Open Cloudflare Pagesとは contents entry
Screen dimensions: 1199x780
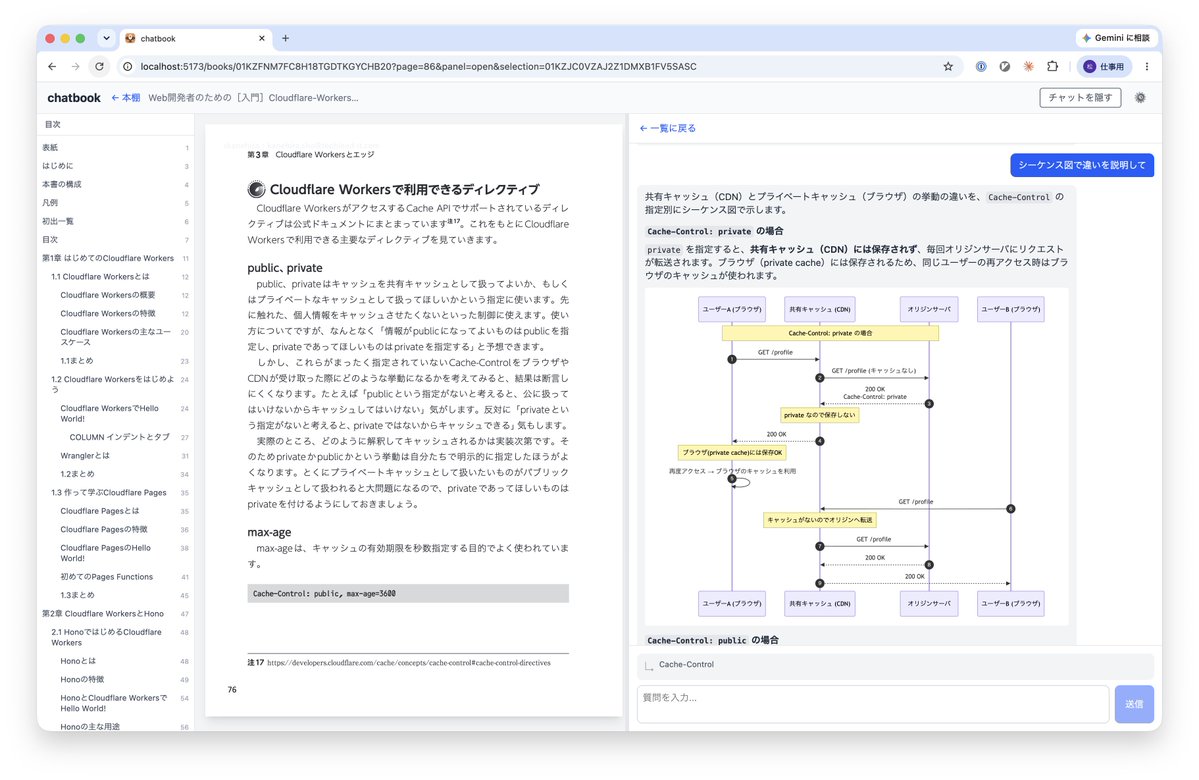(x=115, y=511)
